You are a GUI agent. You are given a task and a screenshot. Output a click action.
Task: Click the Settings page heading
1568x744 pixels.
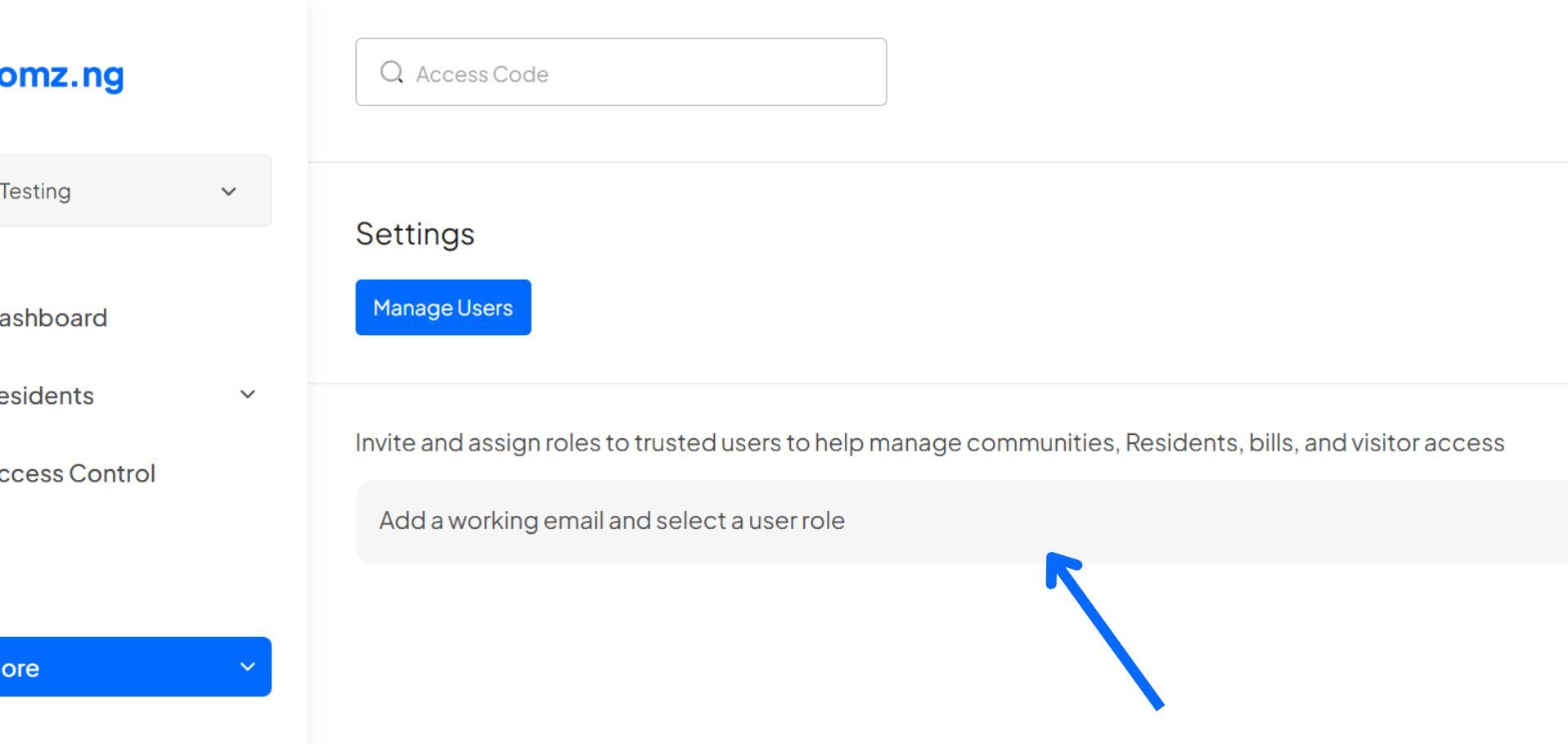[x=415, y=234]
